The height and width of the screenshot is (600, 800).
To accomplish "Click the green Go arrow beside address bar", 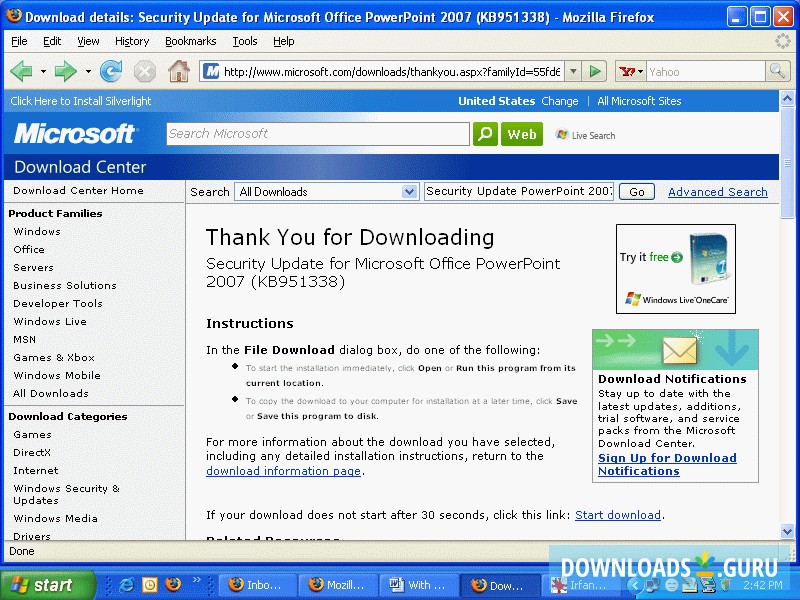I will (594, 71).
